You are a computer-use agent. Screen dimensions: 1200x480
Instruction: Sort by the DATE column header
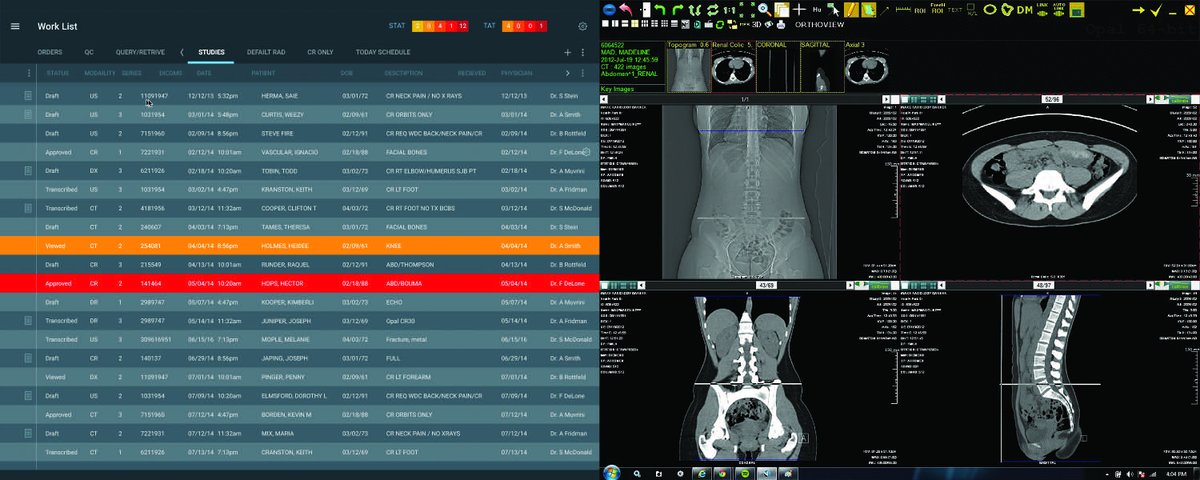(204, 73)
